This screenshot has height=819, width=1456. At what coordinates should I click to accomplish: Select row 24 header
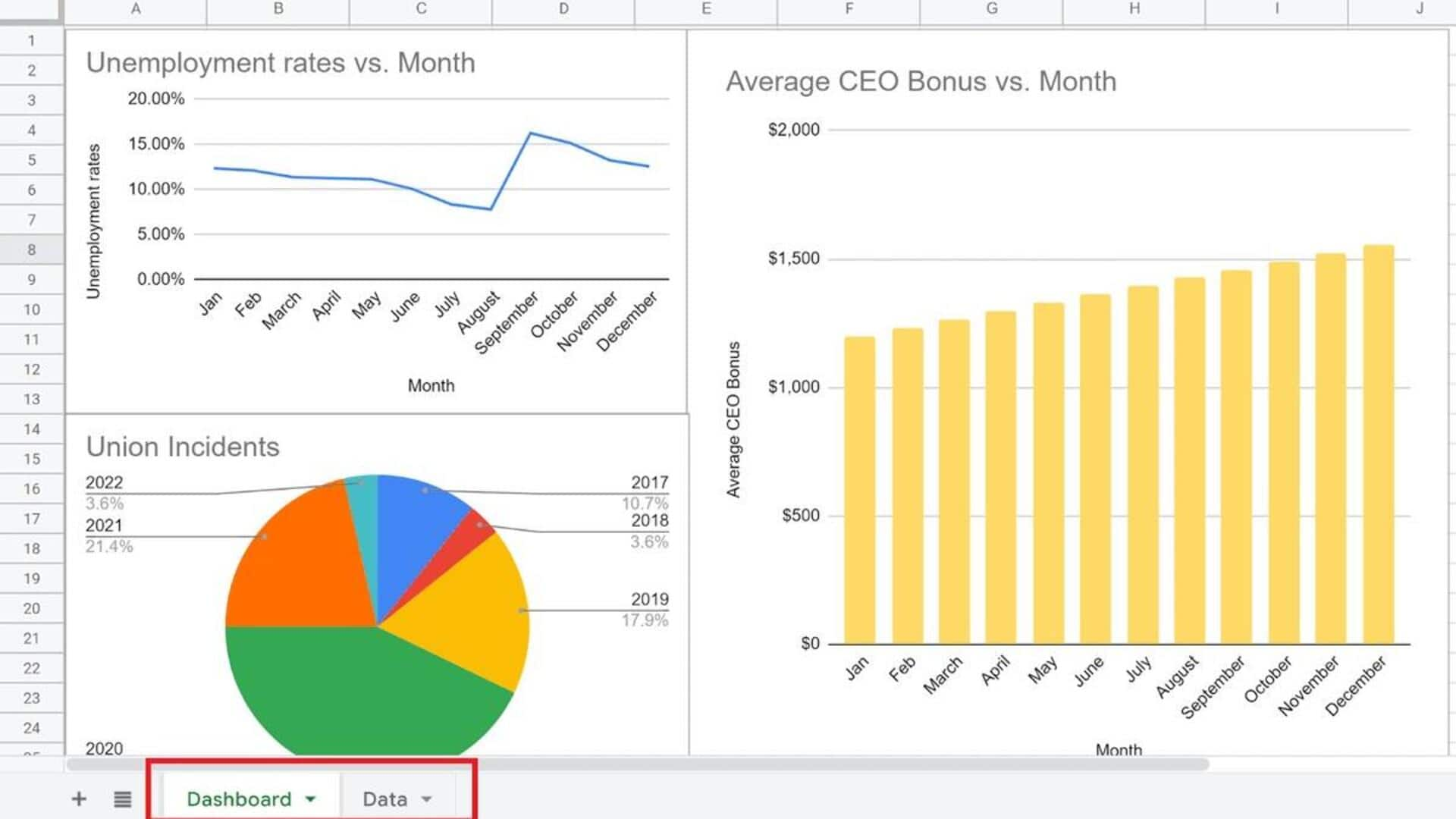coord(31,728)
